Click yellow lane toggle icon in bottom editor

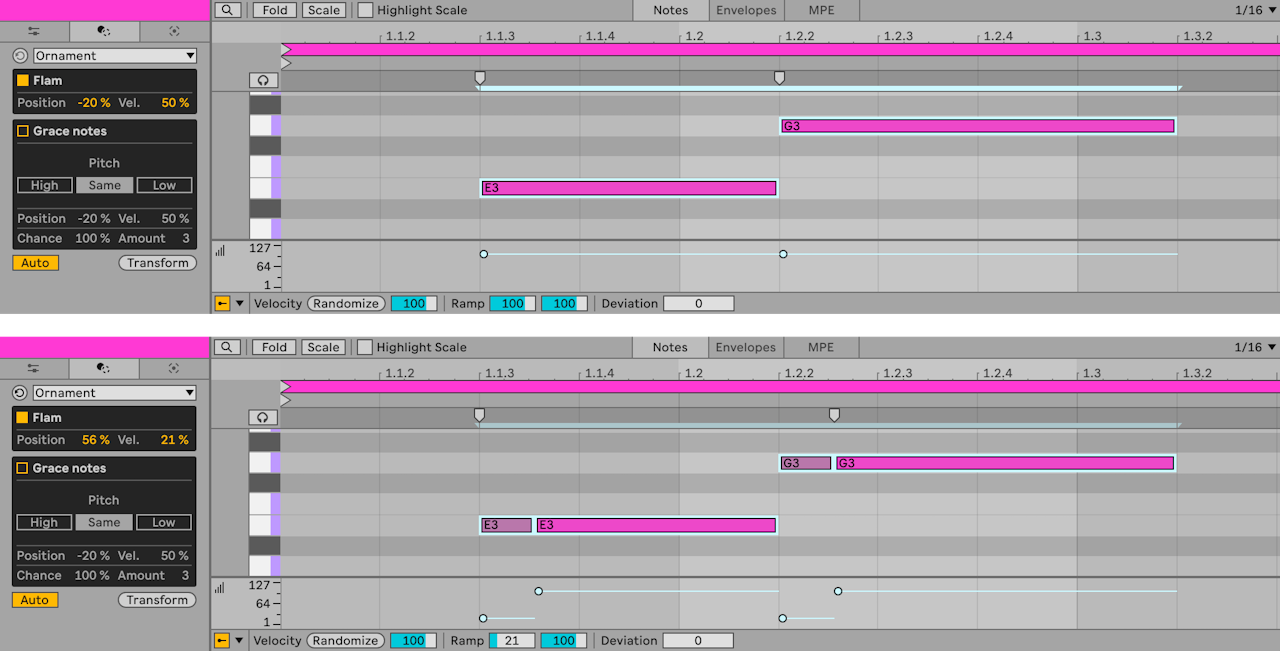pos(222,640)
